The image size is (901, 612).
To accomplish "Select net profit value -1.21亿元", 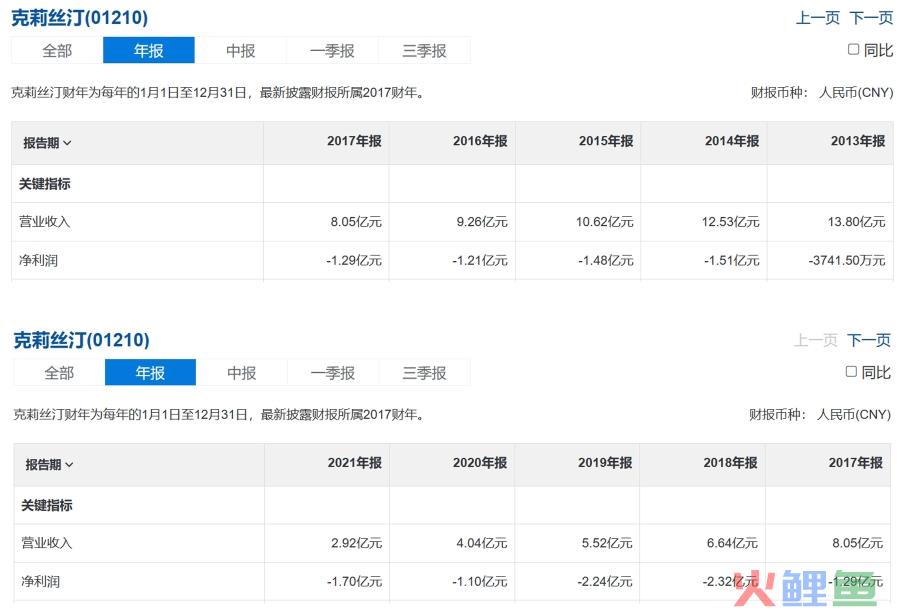I will click(x=480, y=260).
